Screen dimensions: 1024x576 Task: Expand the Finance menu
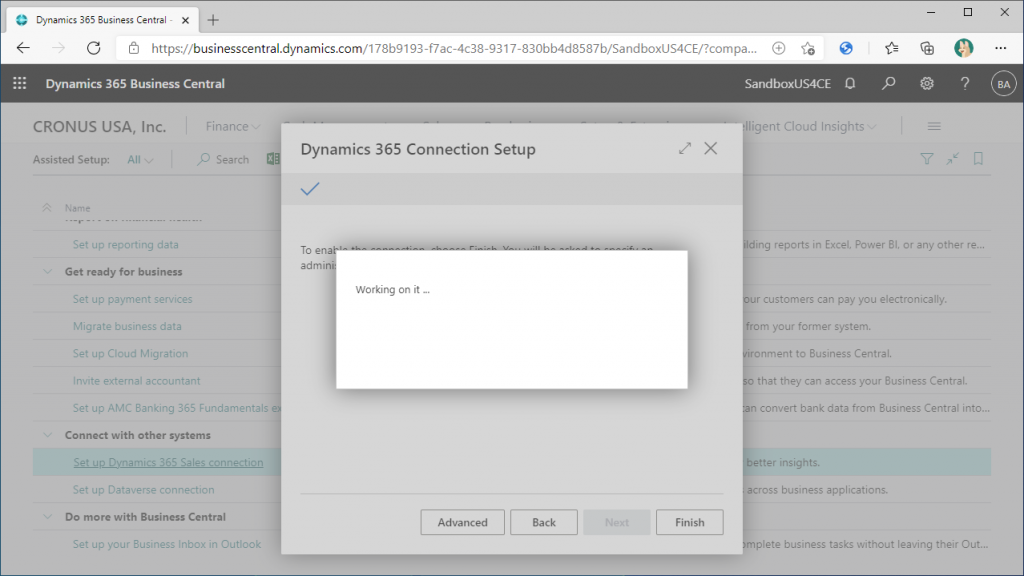point(233,126)
